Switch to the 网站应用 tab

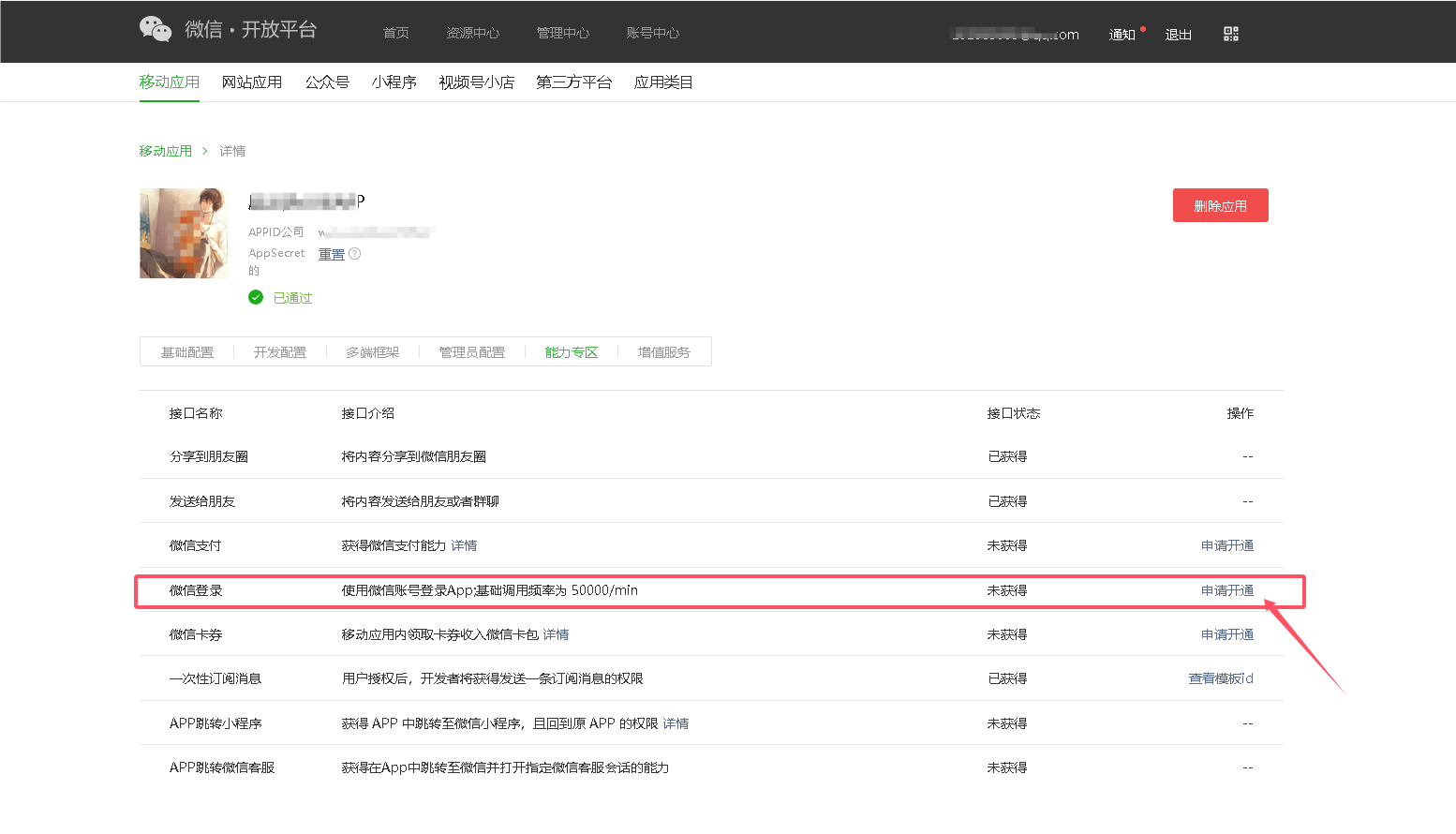click(x=252, y=82)
